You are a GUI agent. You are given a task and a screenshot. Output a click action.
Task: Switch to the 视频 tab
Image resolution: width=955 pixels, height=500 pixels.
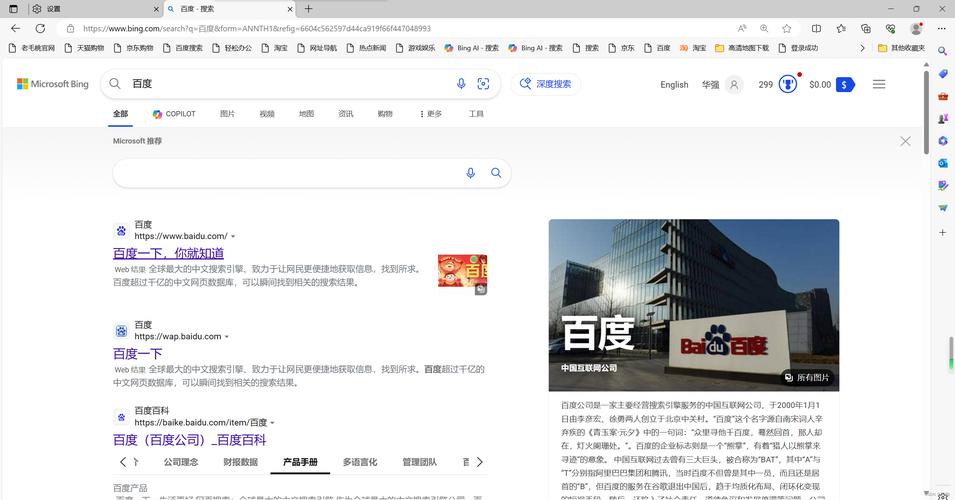click(x=267, y=114)
